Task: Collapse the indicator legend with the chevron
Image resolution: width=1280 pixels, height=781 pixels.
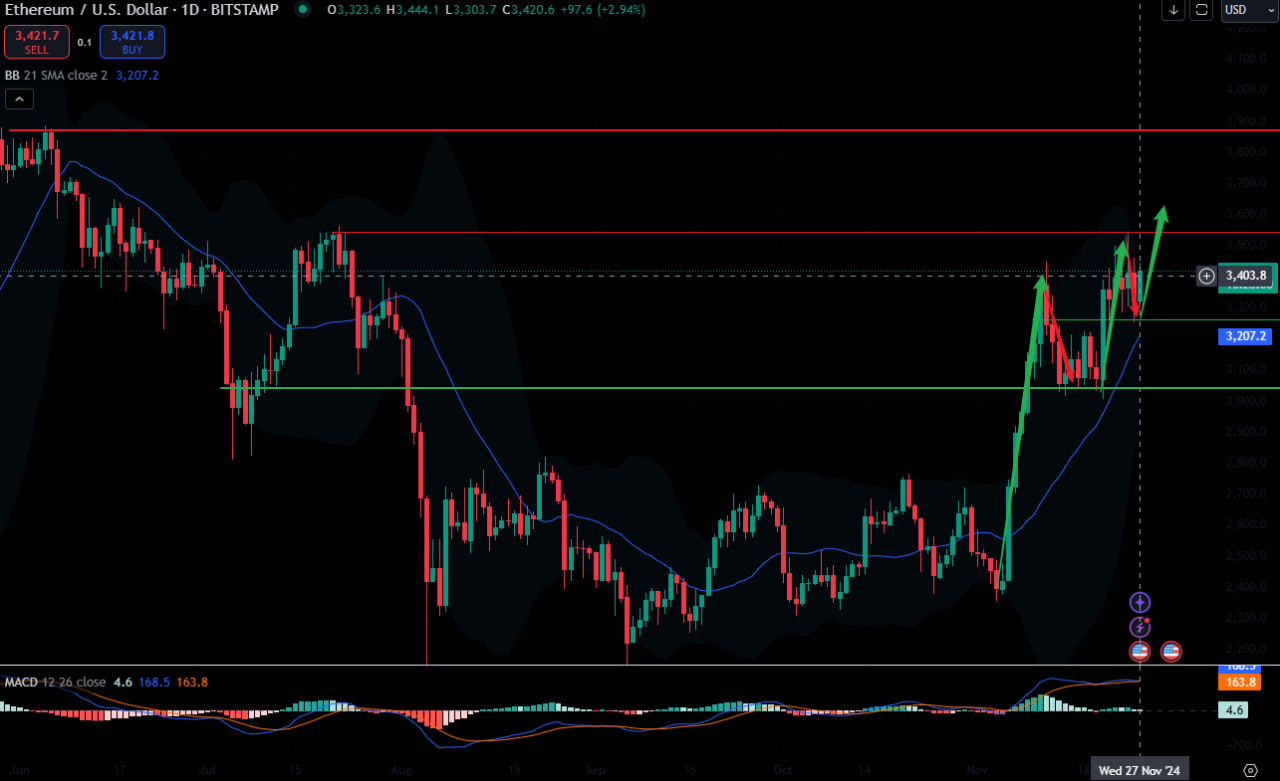Action: click(19, 99)
